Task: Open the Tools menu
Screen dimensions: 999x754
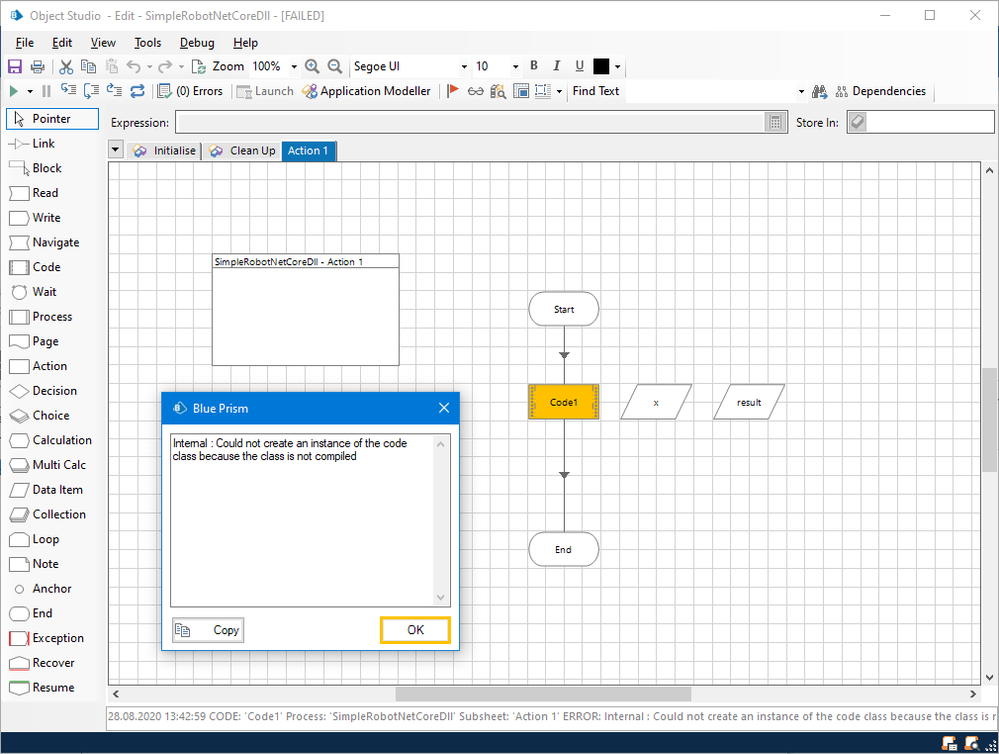Action: tap(148, 43)
